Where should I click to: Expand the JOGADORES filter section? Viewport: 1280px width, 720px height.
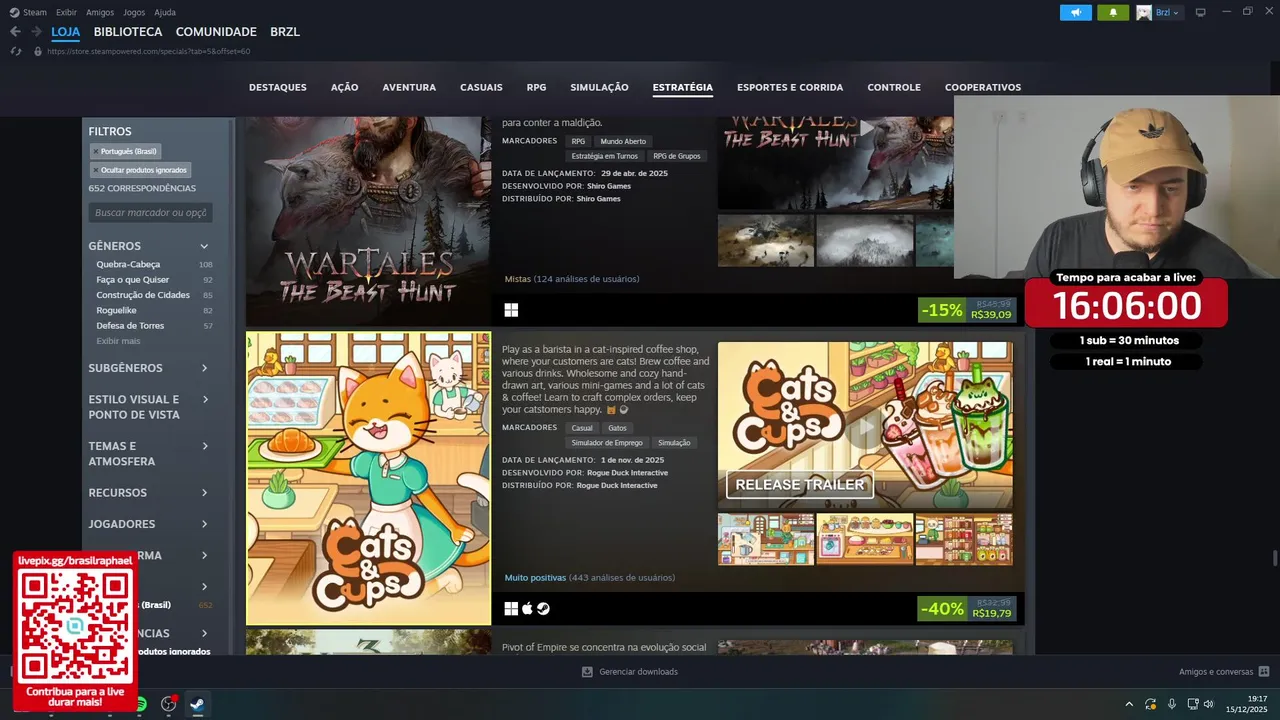pos(150,524)
